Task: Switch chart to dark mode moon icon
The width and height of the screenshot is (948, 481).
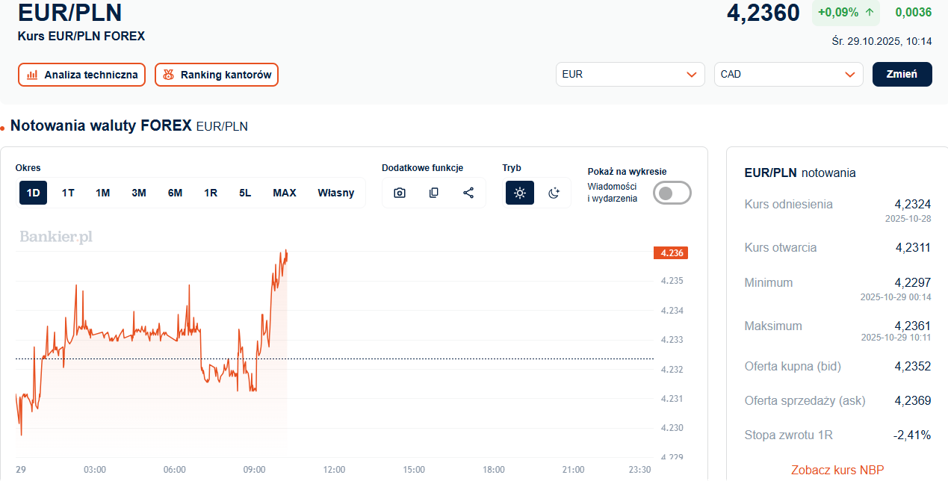Action: [x=554, y=193]
